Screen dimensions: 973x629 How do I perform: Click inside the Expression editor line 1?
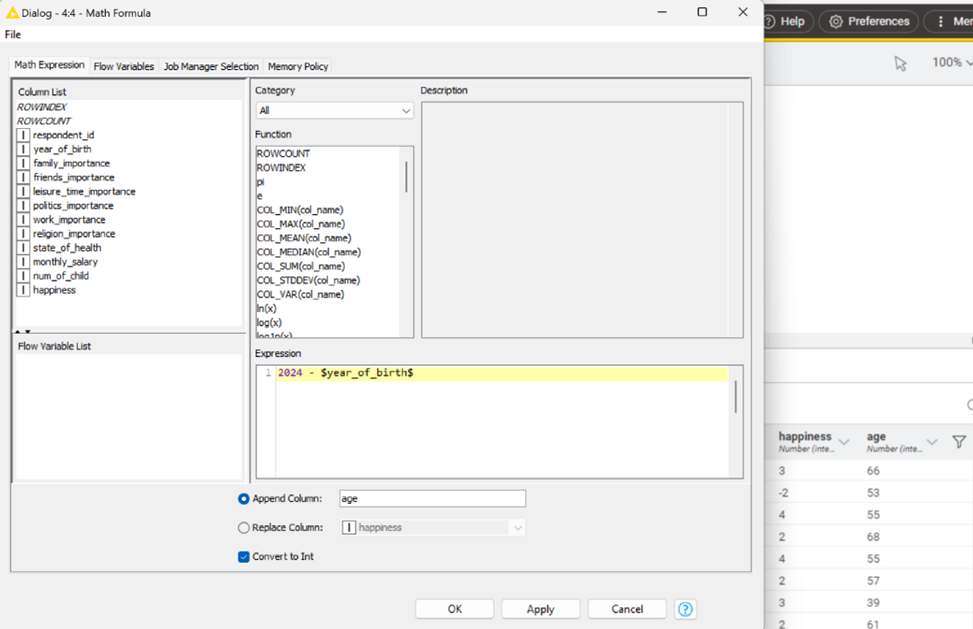click(501, 373)
